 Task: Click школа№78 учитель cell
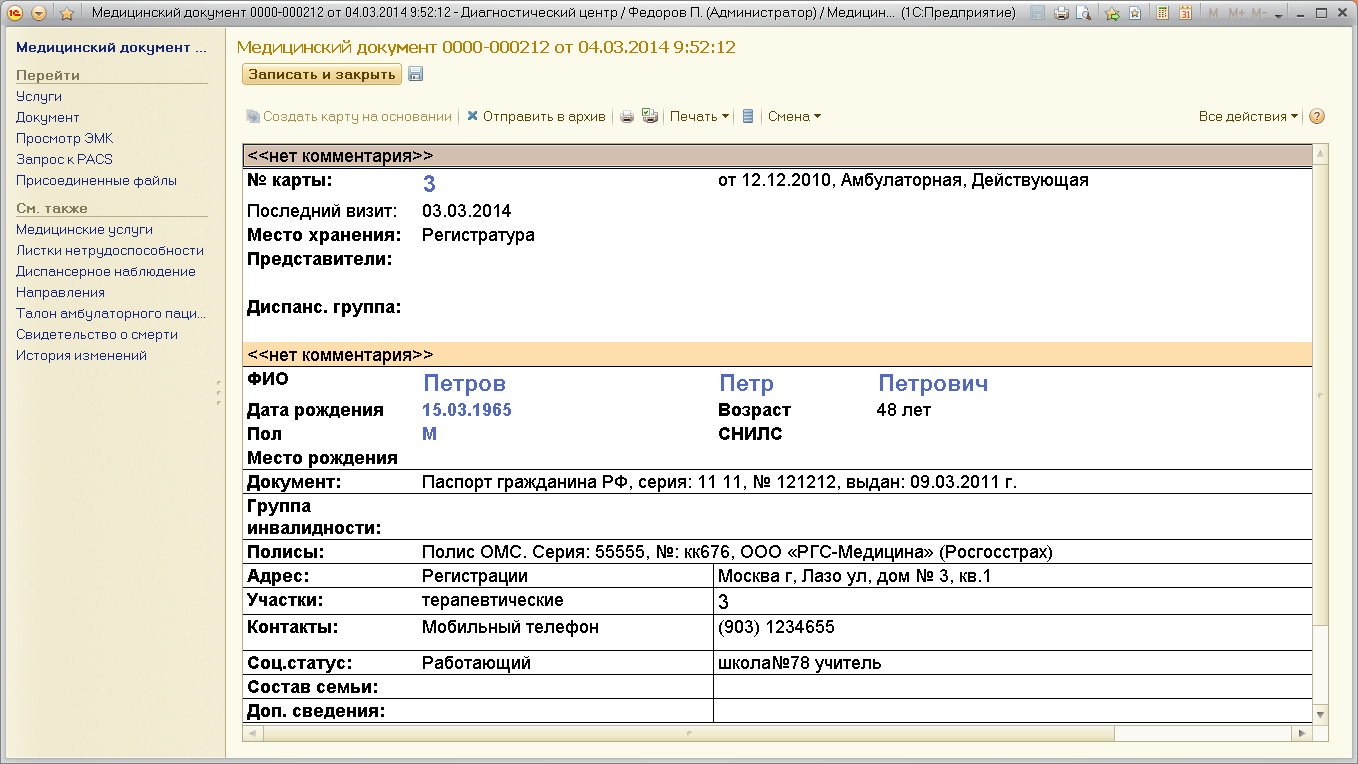click(800, 664)
